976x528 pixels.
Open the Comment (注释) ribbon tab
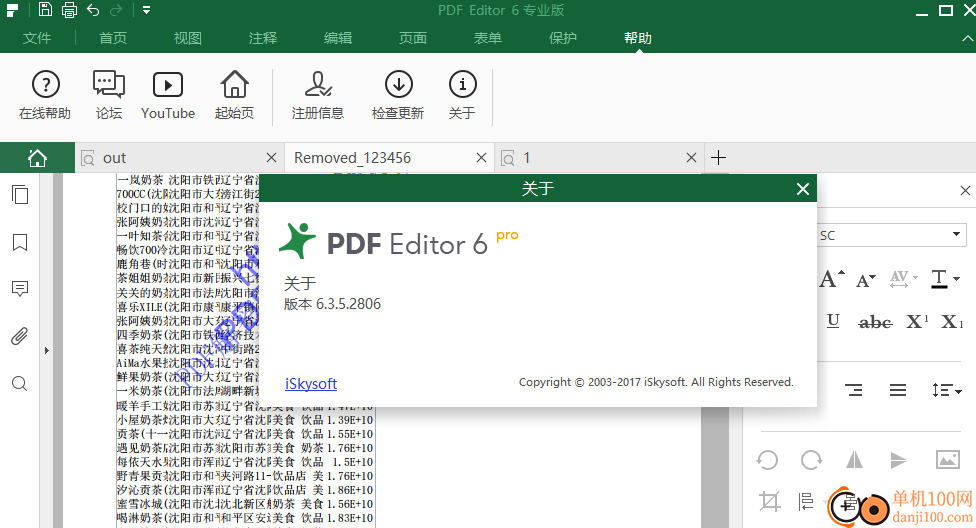(x=263, y=38)
